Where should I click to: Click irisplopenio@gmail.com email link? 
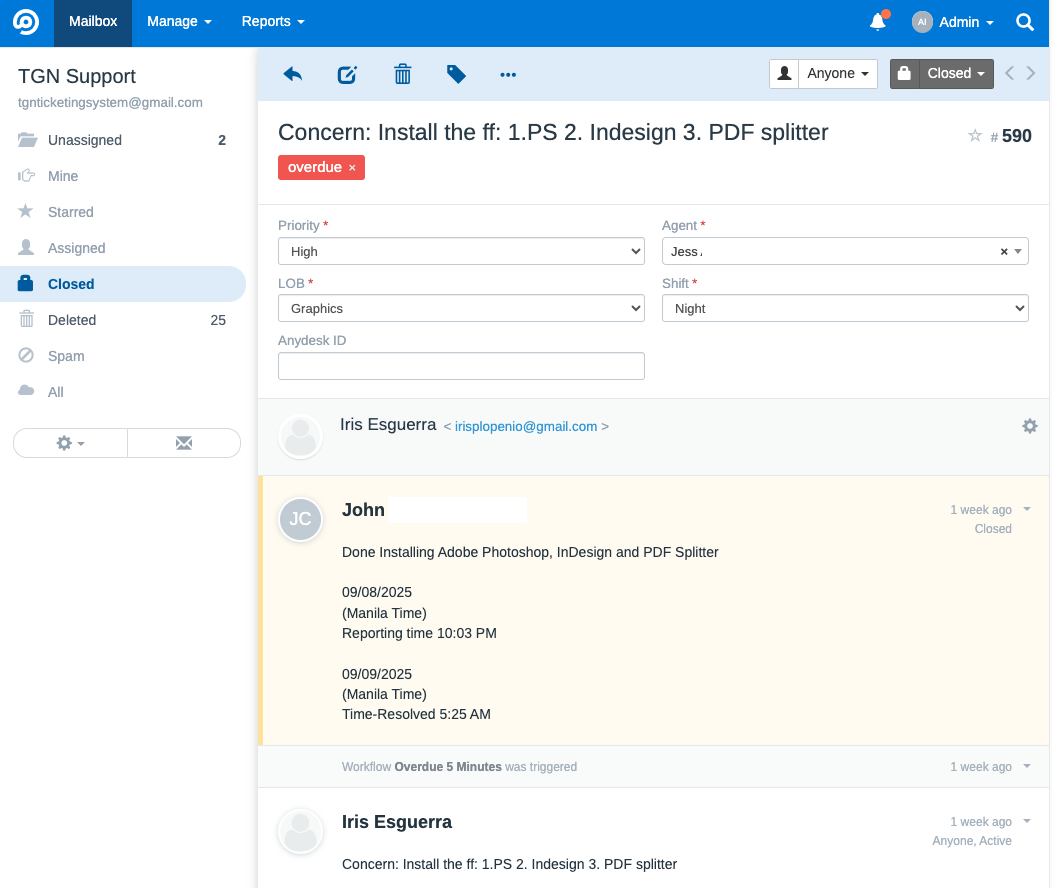point(526,426)
